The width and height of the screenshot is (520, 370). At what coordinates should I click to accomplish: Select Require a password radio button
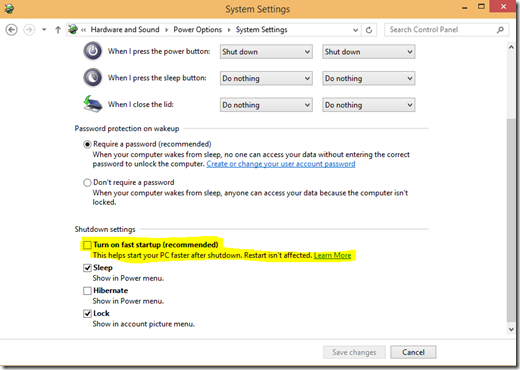pyautogui.click(x=87, y=144)
